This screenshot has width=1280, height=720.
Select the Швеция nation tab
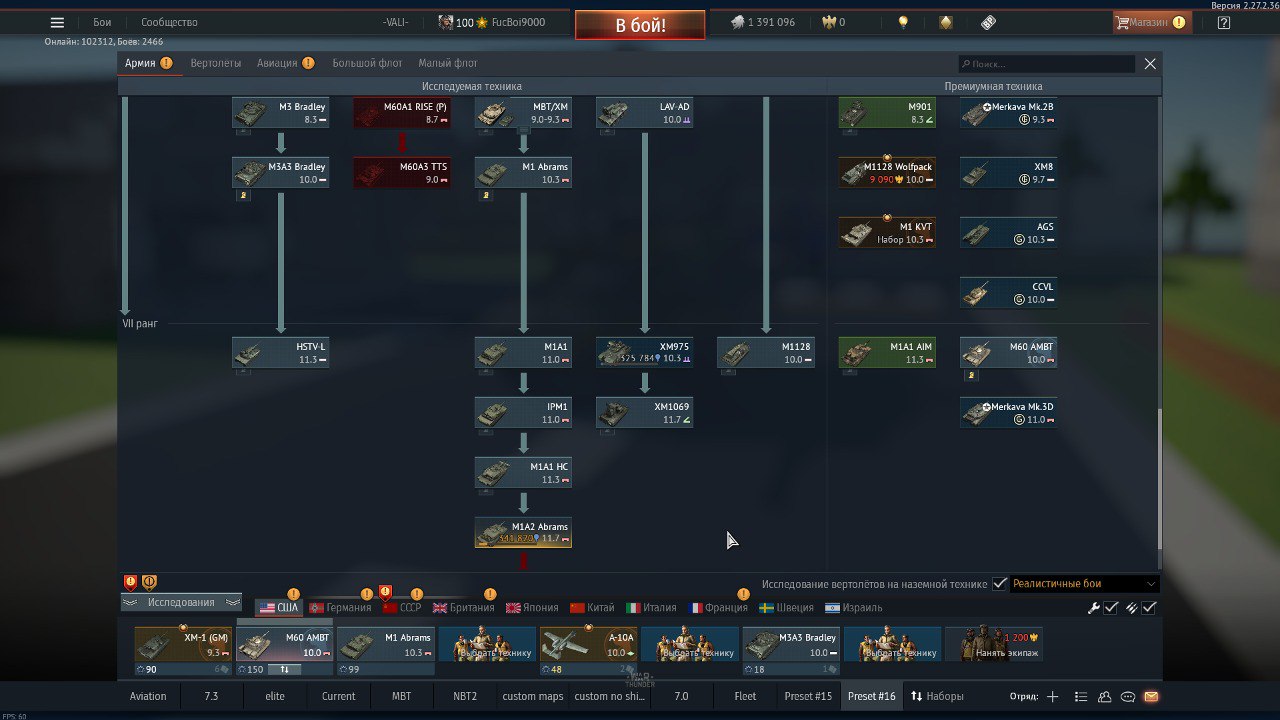786,607
